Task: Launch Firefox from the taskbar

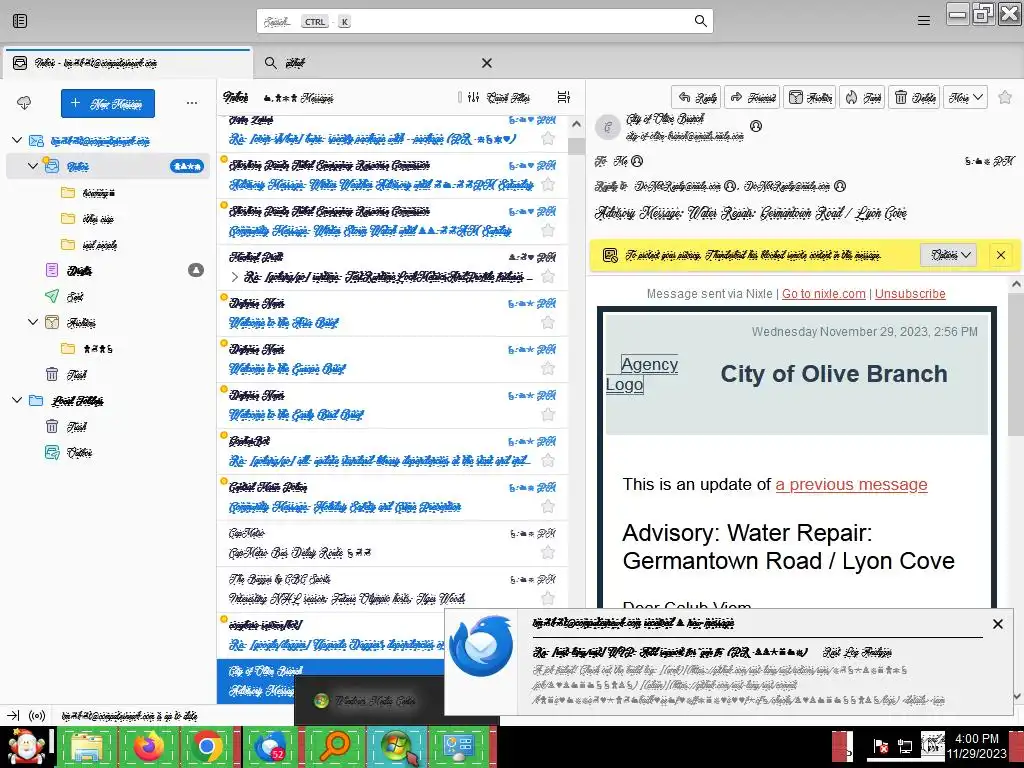Action: click(x=148, y=746)
